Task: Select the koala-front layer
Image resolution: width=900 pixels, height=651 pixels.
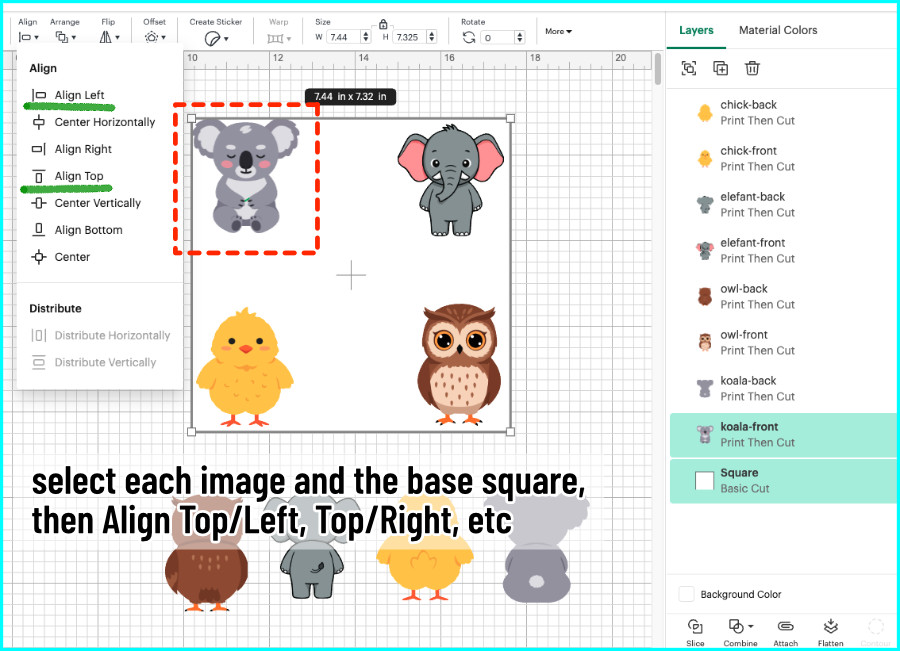Action: pos(783,435)
